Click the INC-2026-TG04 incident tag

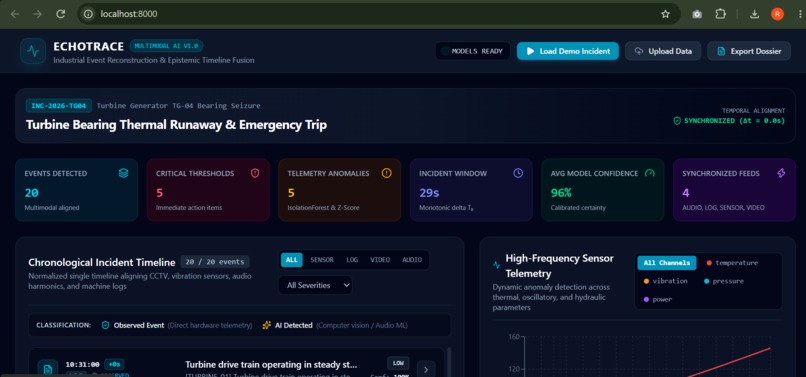pos(59,105)
